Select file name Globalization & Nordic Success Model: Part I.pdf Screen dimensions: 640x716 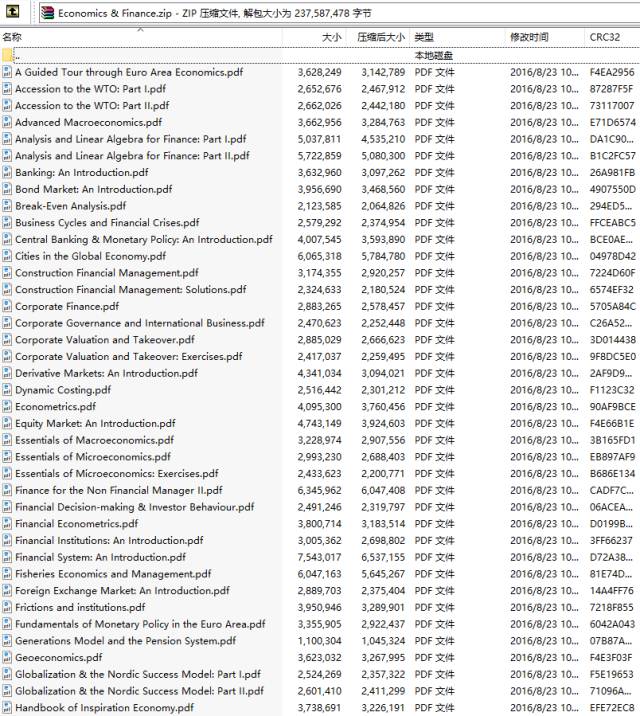(138, 674)
